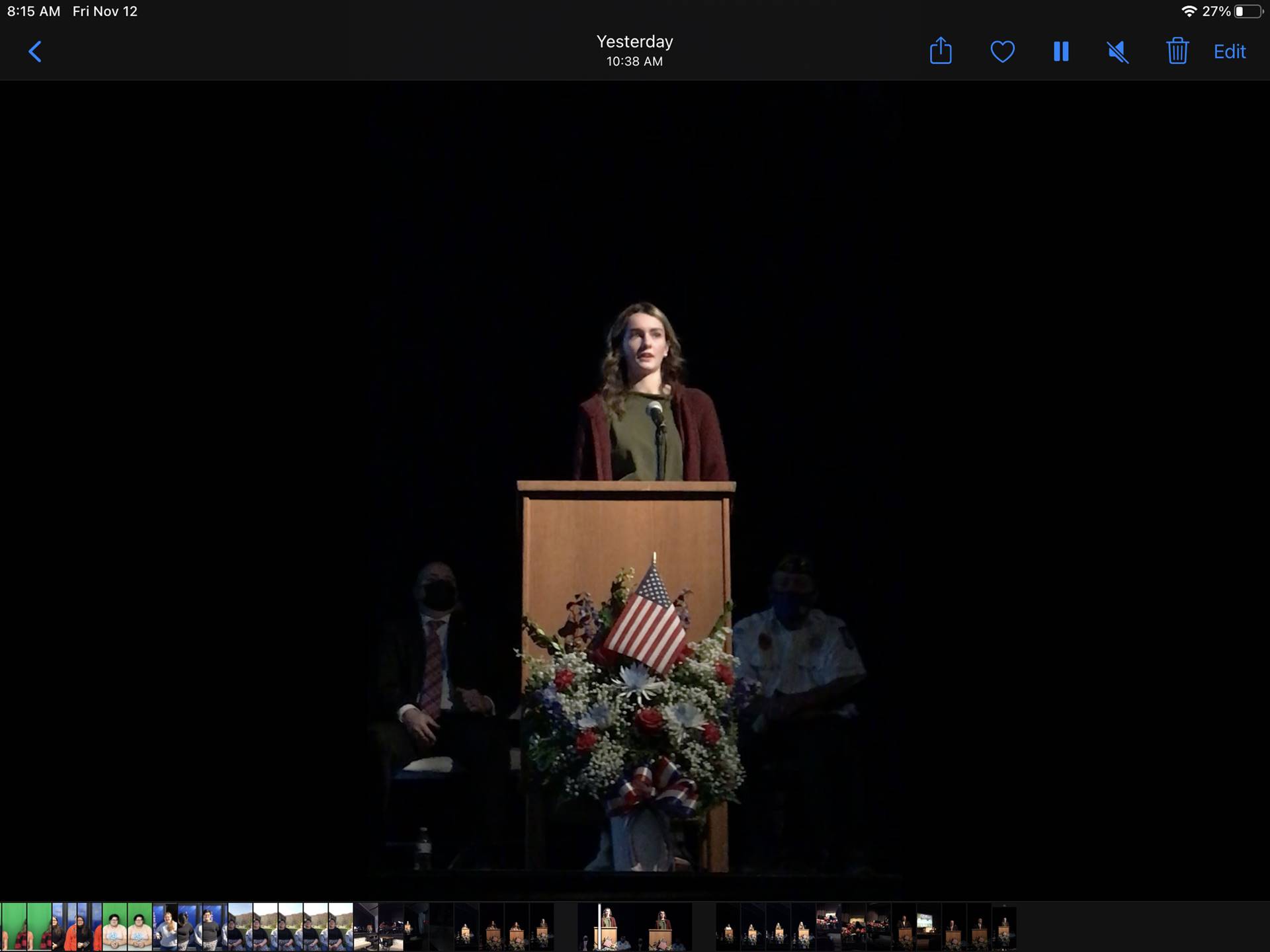The height and width of the screenshot is (952, 1270).
Task: Select the second frame of the current video strip
Action: tap(663, 927)
